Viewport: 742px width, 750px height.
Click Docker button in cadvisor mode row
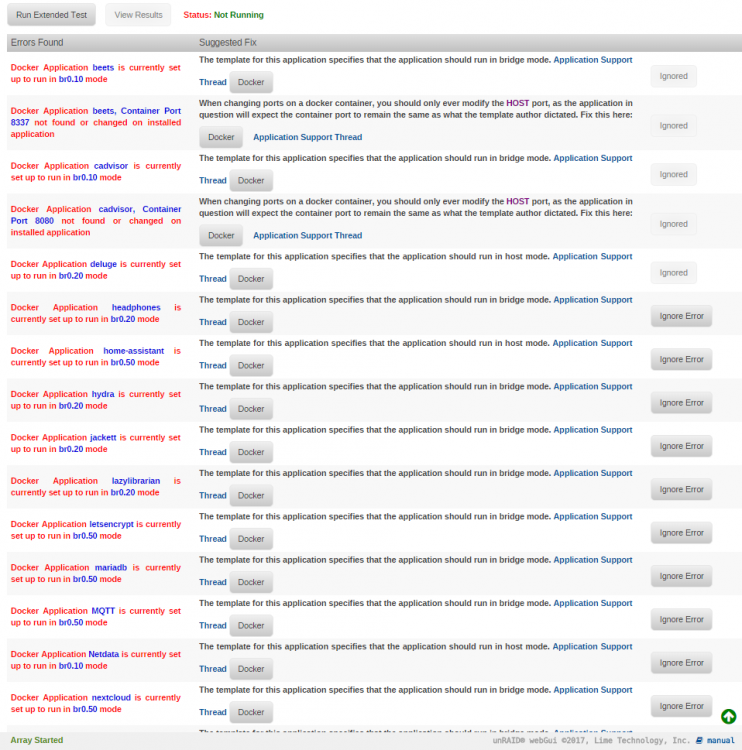click(x=251, y=181)
